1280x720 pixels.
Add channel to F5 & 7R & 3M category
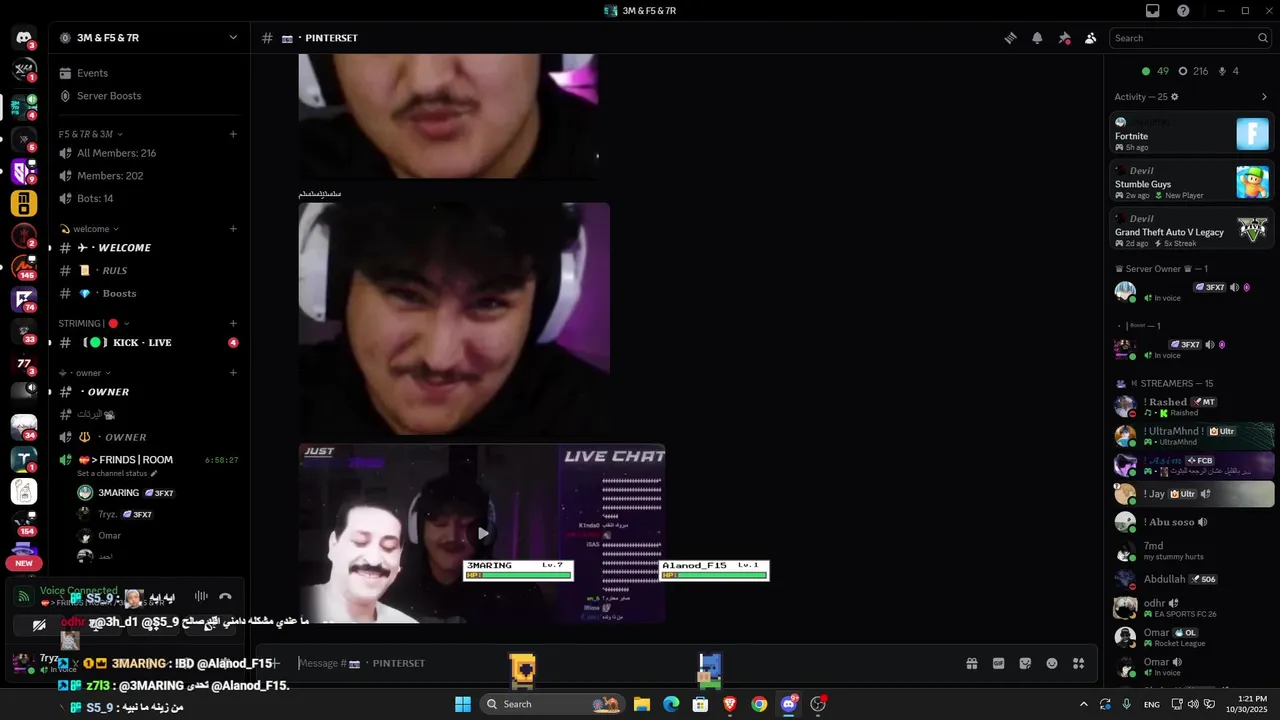[x=233, y=134]
